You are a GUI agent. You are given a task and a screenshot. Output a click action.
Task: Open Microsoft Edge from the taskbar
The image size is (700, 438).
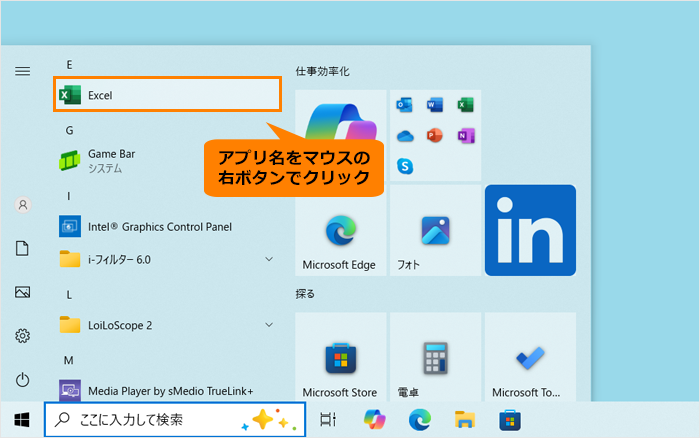click(x=420, y=420)
